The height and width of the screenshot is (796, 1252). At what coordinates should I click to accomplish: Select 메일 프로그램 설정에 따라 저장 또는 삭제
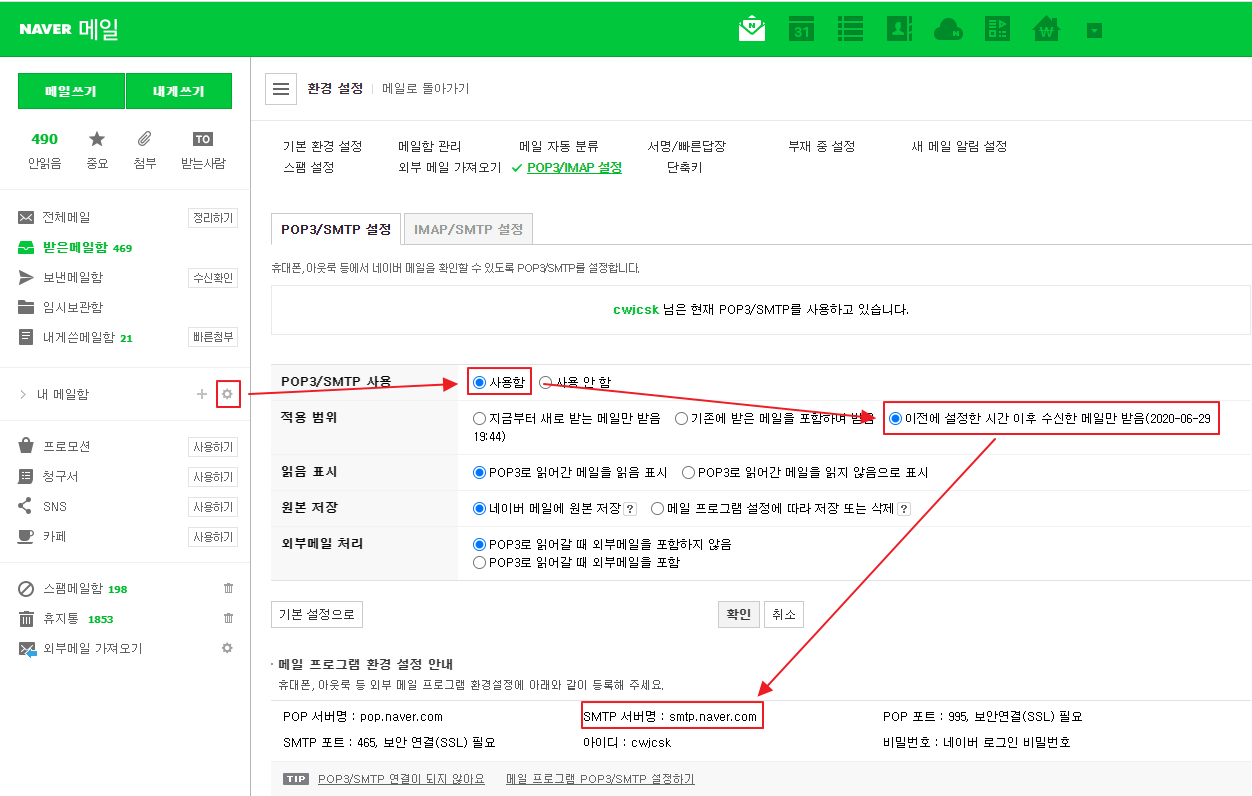pos(657,508)
